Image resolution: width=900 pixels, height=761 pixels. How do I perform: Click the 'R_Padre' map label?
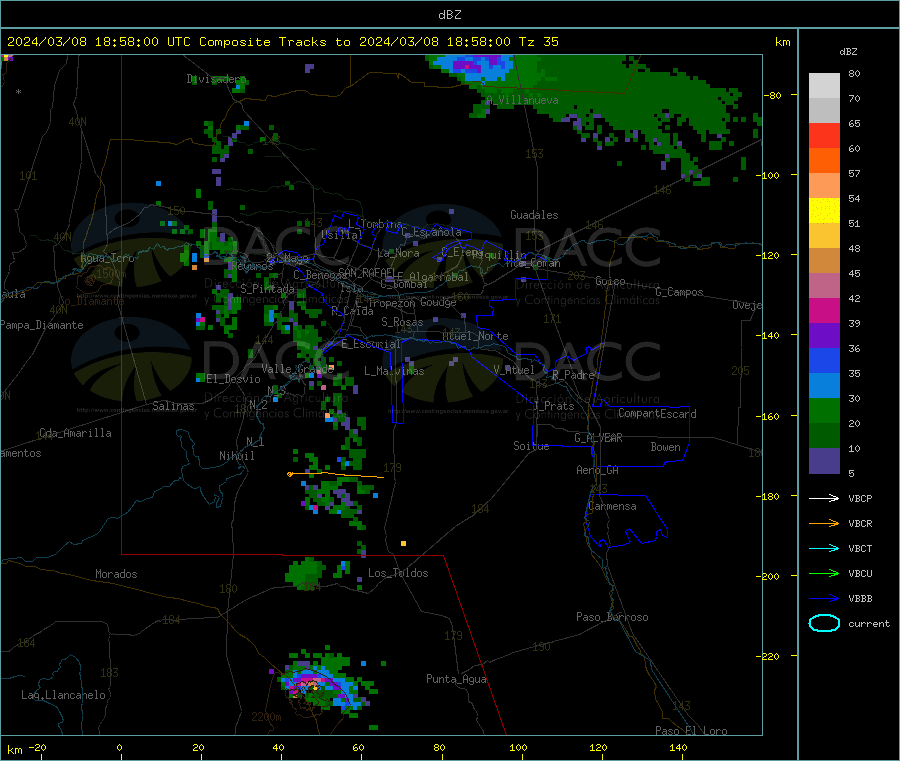click(573, 375)
